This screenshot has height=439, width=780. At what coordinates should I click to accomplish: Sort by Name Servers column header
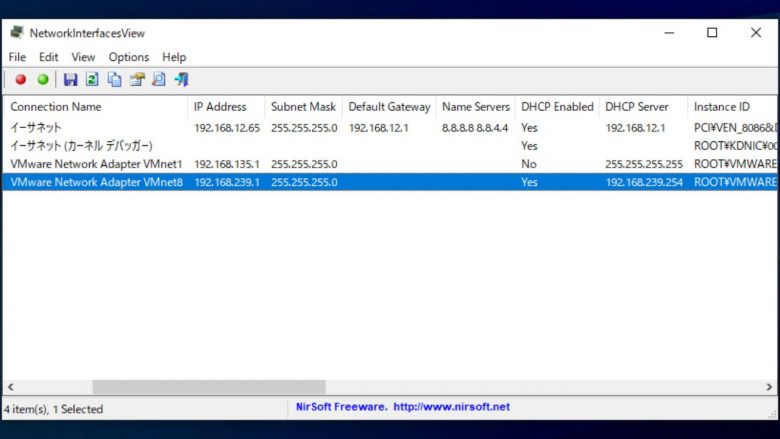pos(476,107)
